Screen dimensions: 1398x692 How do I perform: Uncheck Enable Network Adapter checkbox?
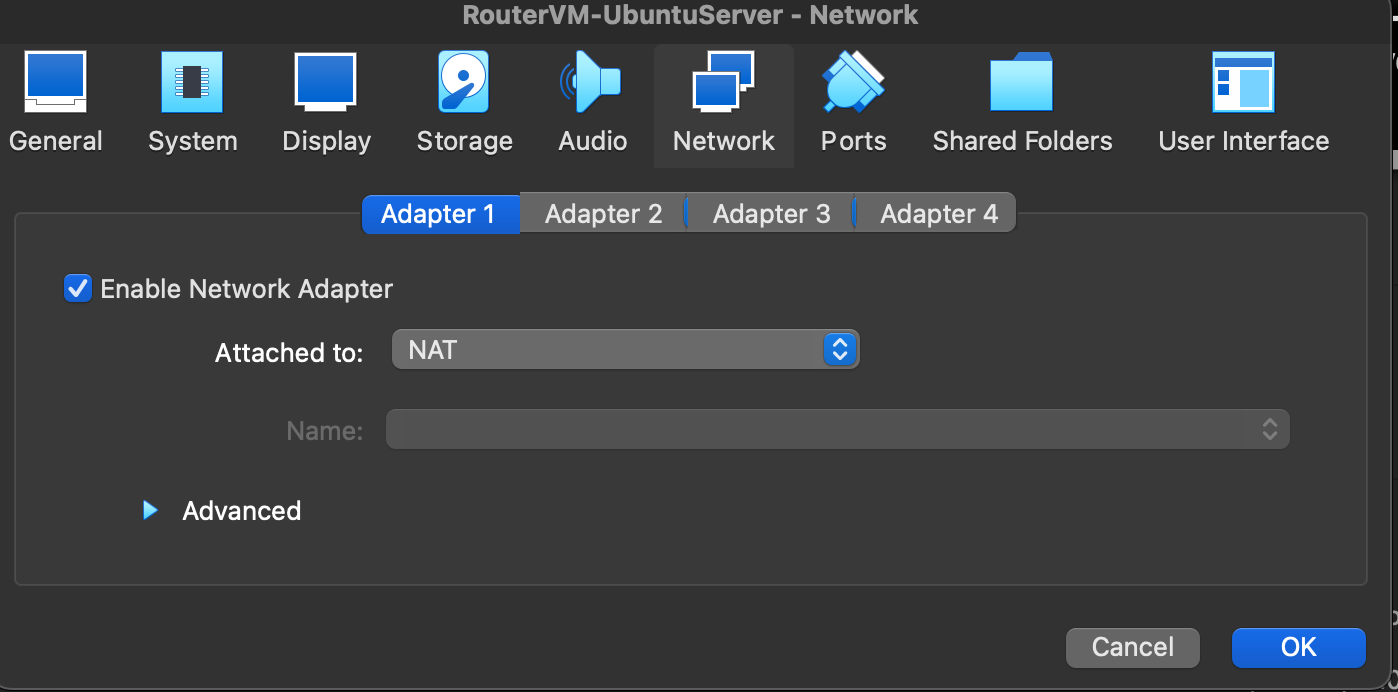click(78, 289)
